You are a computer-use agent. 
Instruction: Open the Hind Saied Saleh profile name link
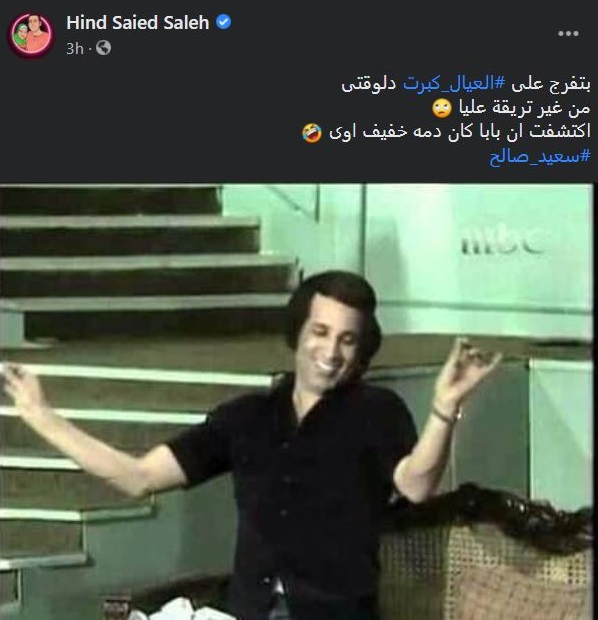coord(138,23)
